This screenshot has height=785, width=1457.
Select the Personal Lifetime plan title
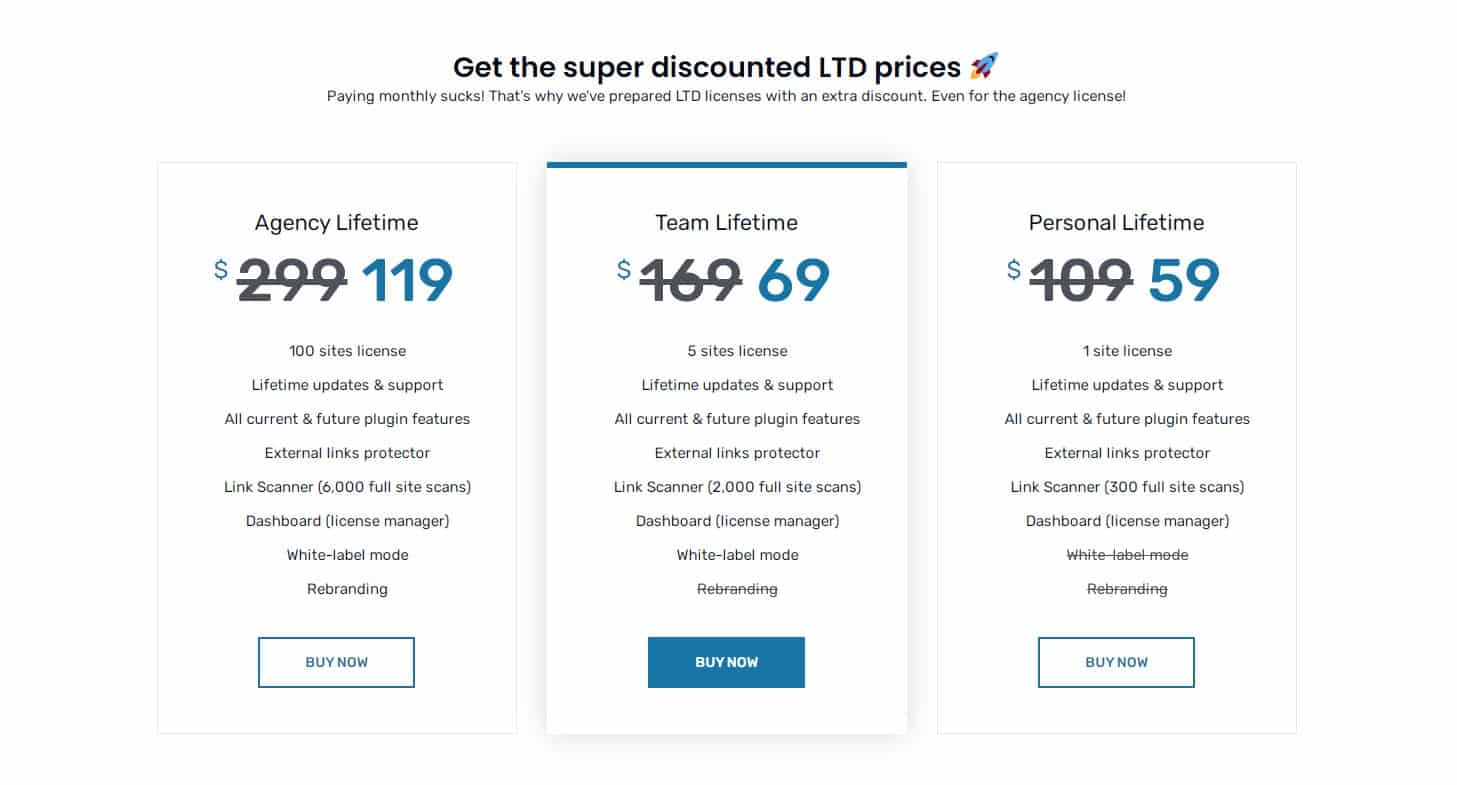(x=1117, y=222)
